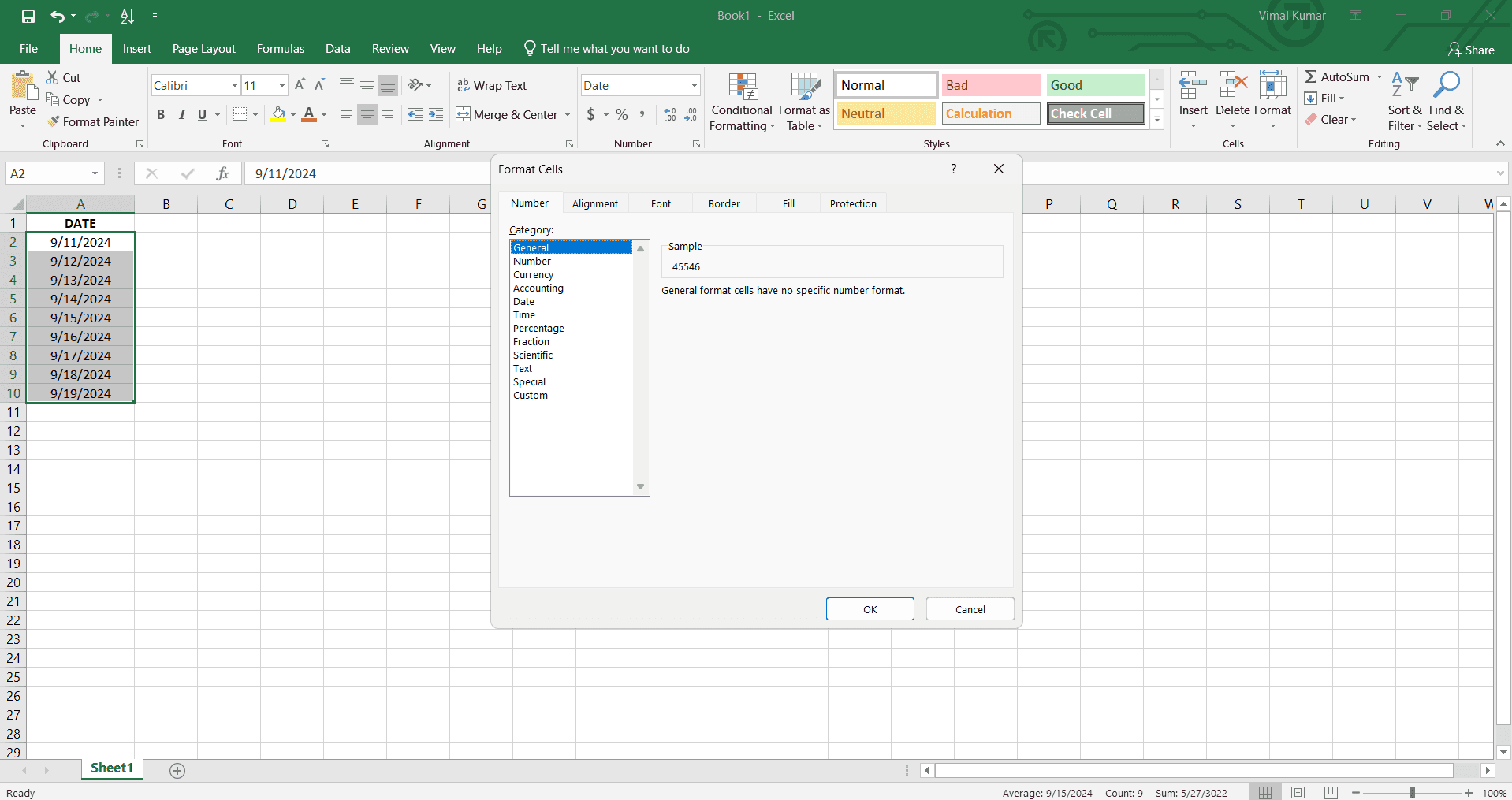Image resolution: width=1512 pixels, height=800 pixels.
Task: Open Conditional Formatting options
Action: click(741, 102)
